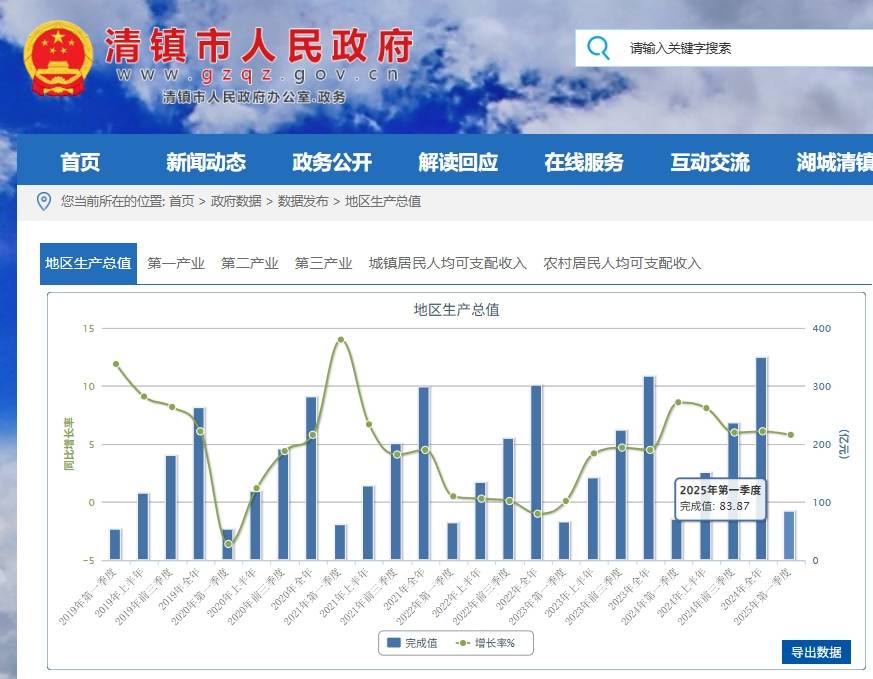Image resolution: width=873 pixels, height=679 pixels.
Task: Click the location pin icon in breadcrumb
Action: tap(44, 201)
